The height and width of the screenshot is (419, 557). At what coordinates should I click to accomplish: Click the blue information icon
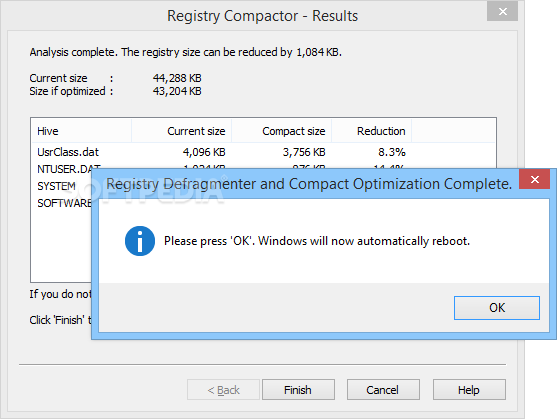tap(140, 241)
